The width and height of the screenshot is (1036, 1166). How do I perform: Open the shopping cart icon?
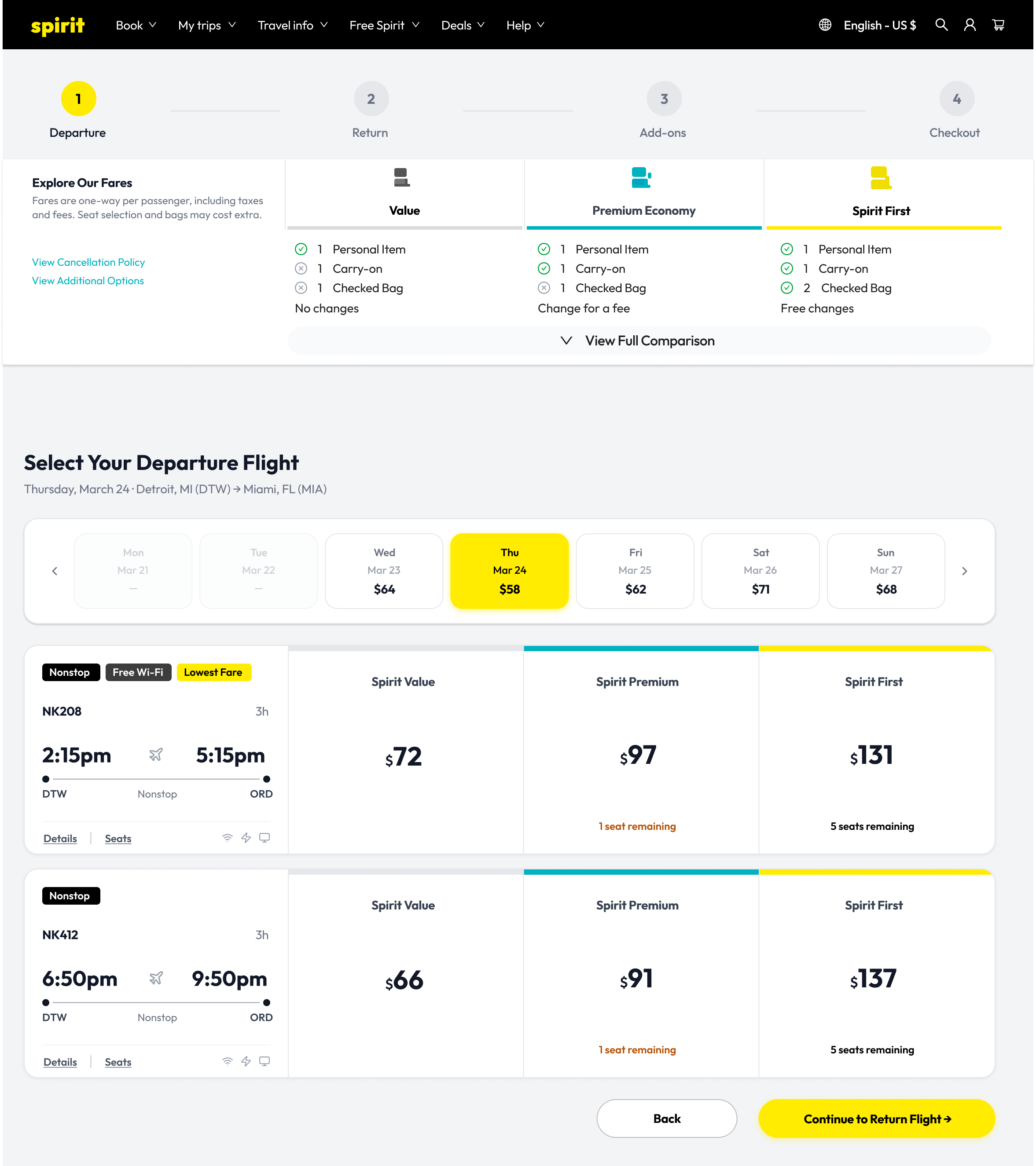(998, 25)
